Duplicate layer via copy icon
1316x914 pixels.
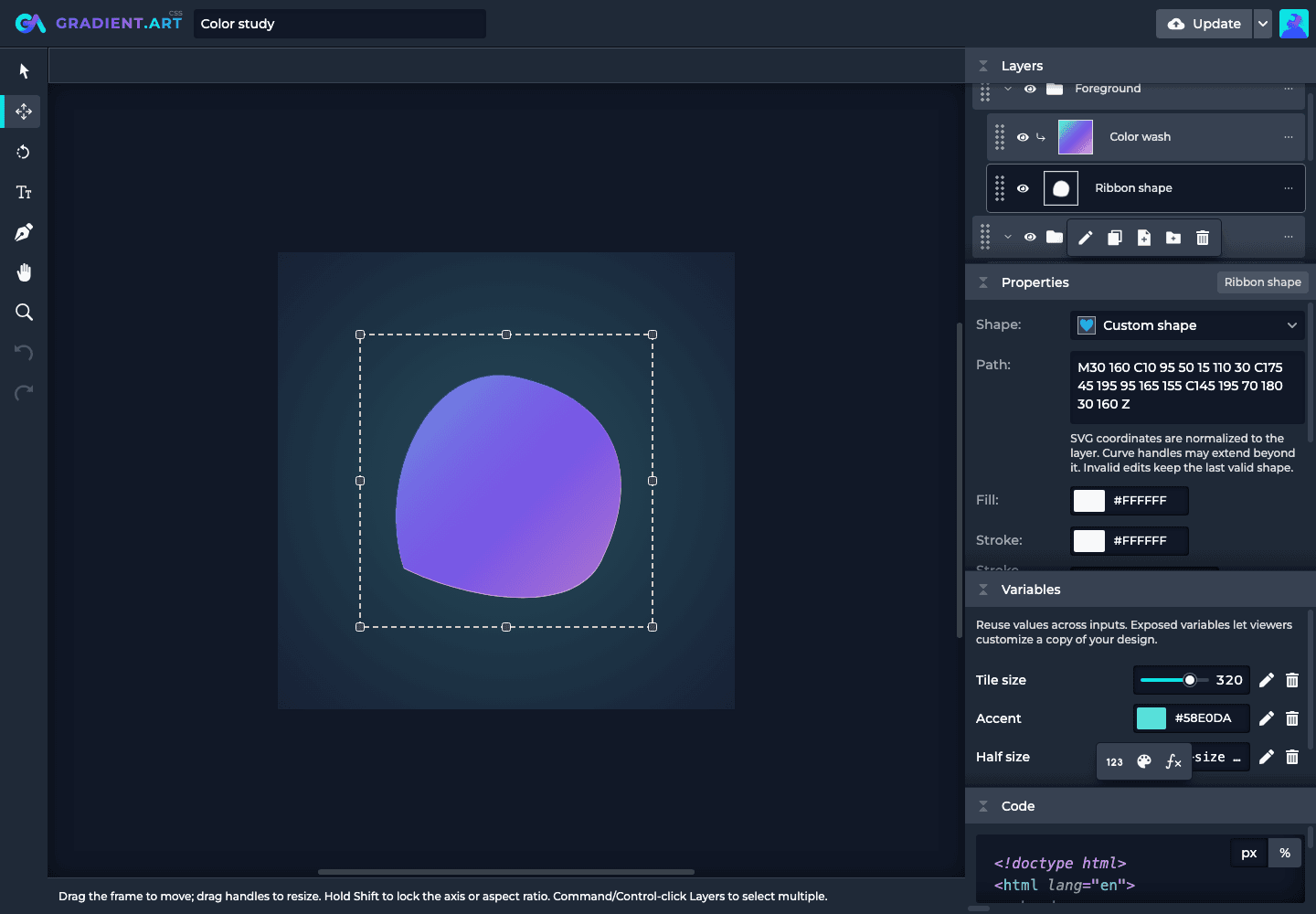click(1115, 238)
